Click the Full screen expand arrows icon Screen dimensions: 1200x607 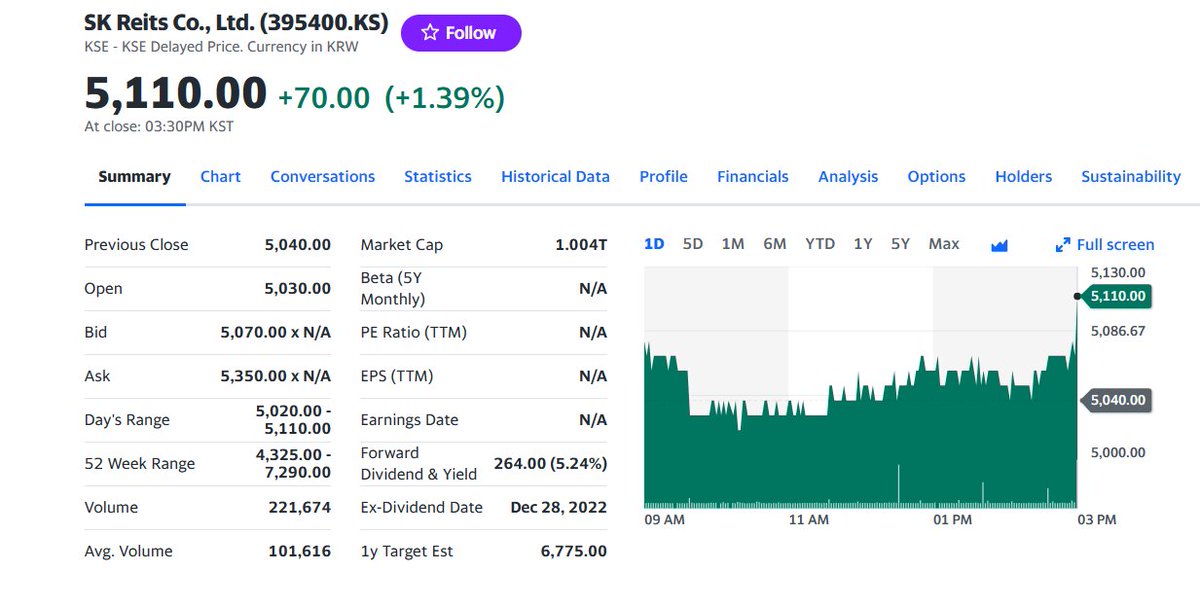[1063, 245]
